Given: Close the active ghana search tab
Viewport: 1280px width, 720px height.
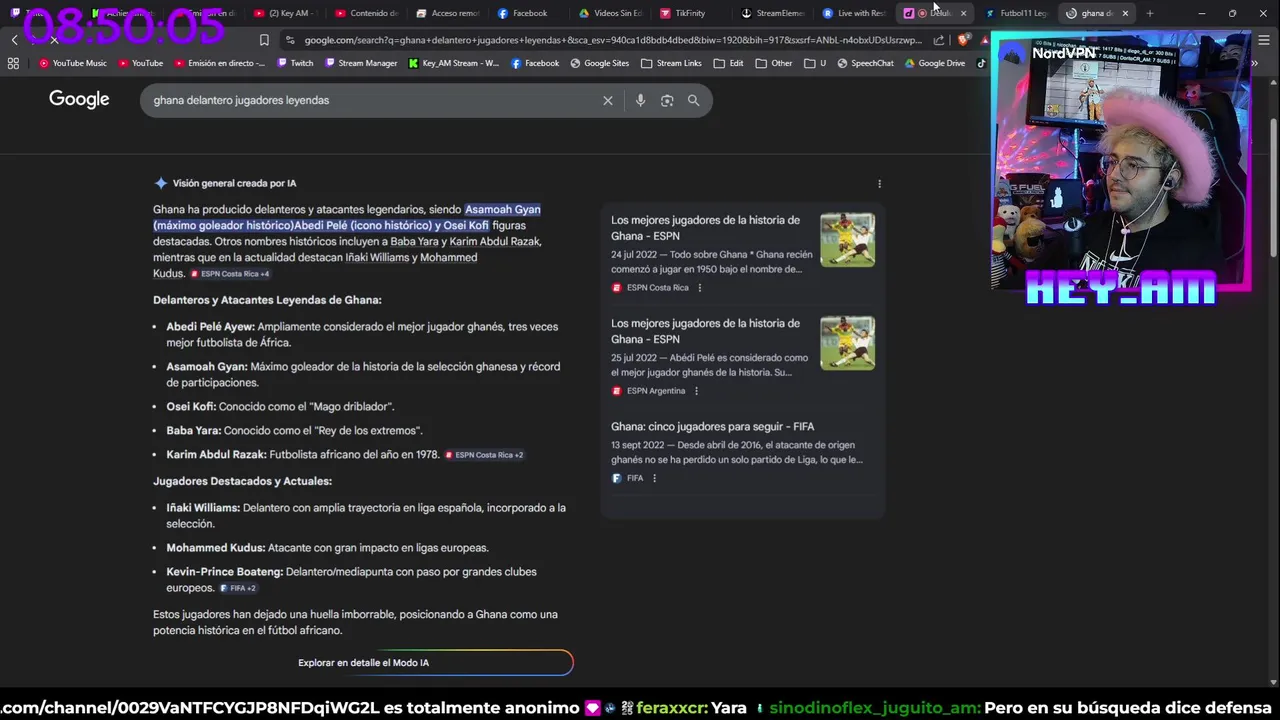Looking at the screenshot, I should coord(1125,13).
